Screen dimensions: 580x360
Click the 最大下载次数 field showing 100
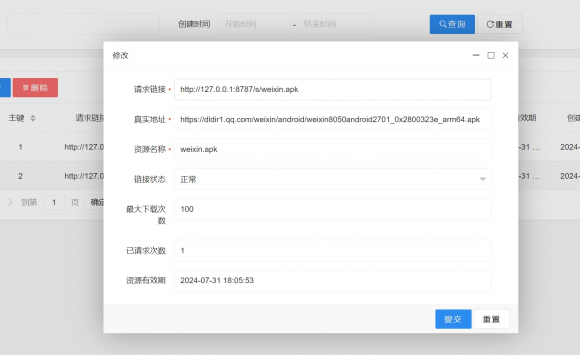pyautogui.click(x=333, y=209)
